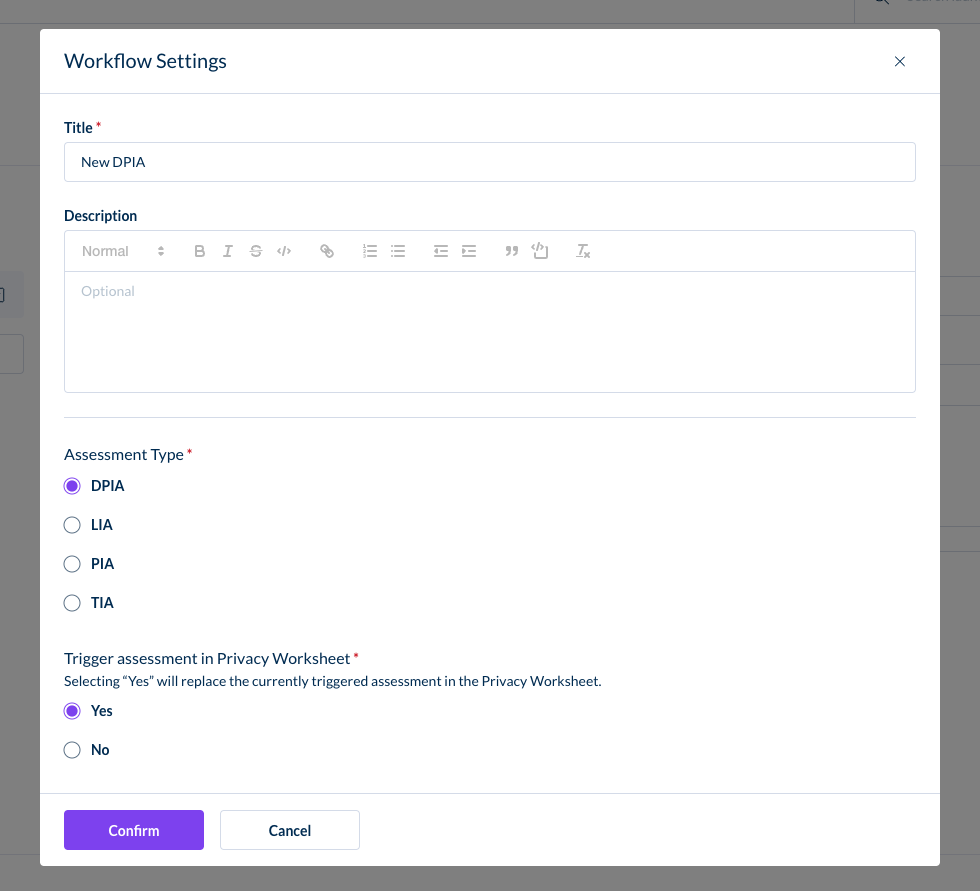Close the Workflow Settings dialog

pyautogui.click(x=899, y=61)
